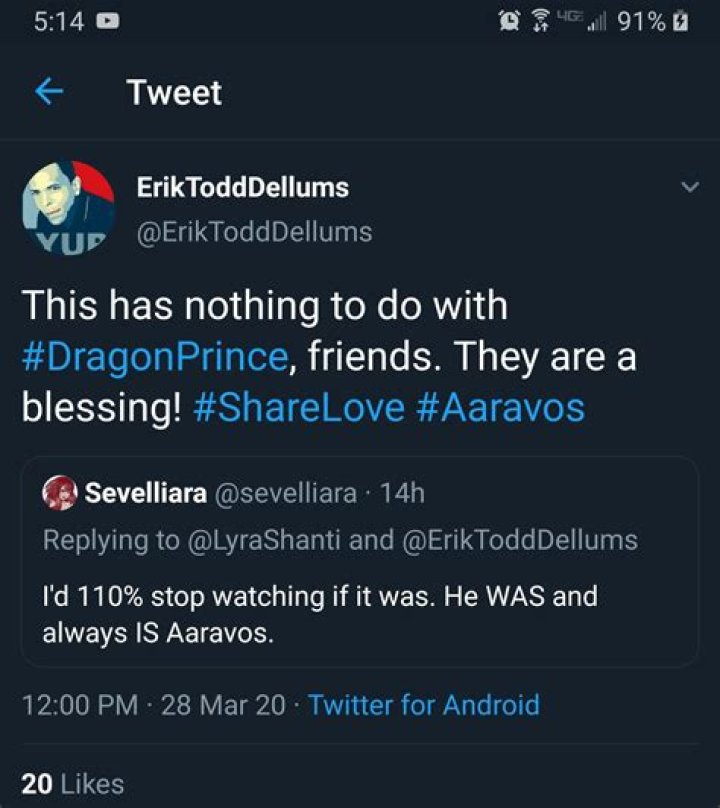Tap the Tweet header title
This screenshot has width=720, height=808.
pos(174,93)
